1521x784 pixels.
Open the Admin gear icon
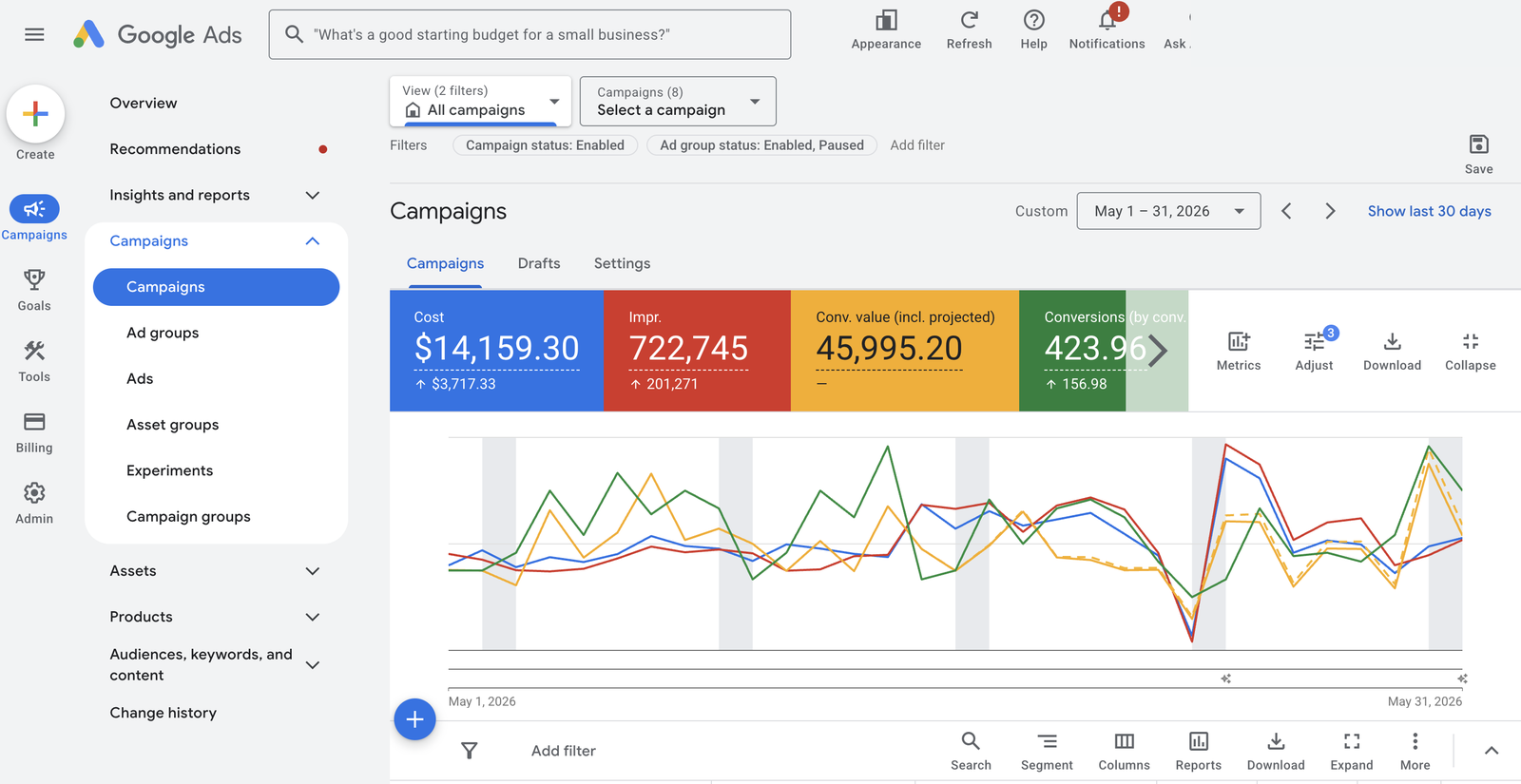click(34, 492)
